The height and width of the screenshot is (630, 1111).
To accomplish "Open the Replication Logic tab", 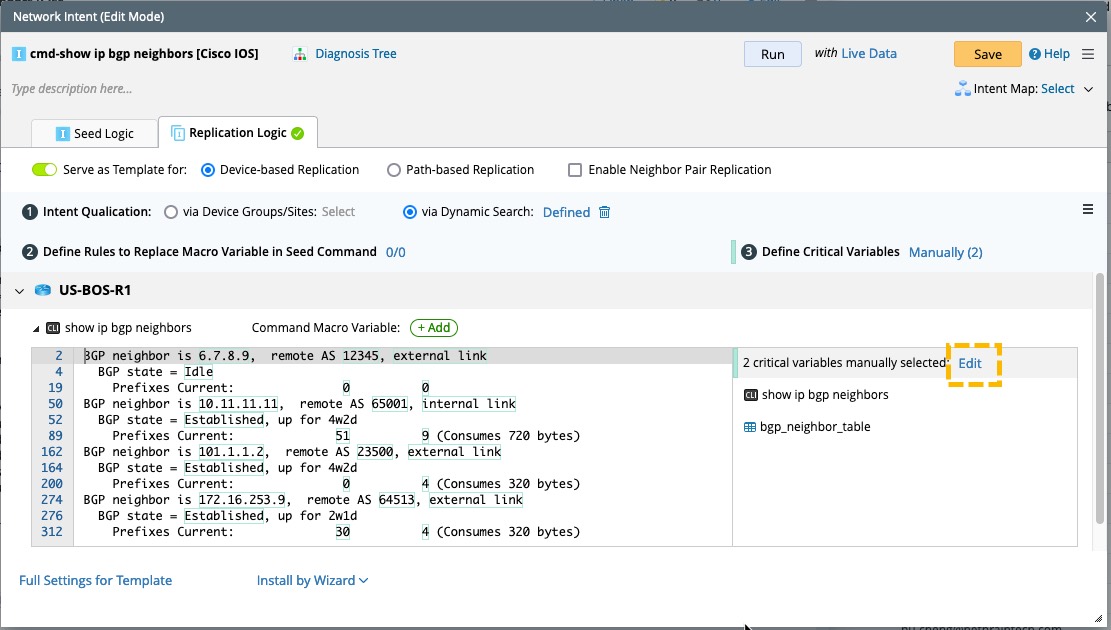I will (237, 132).
